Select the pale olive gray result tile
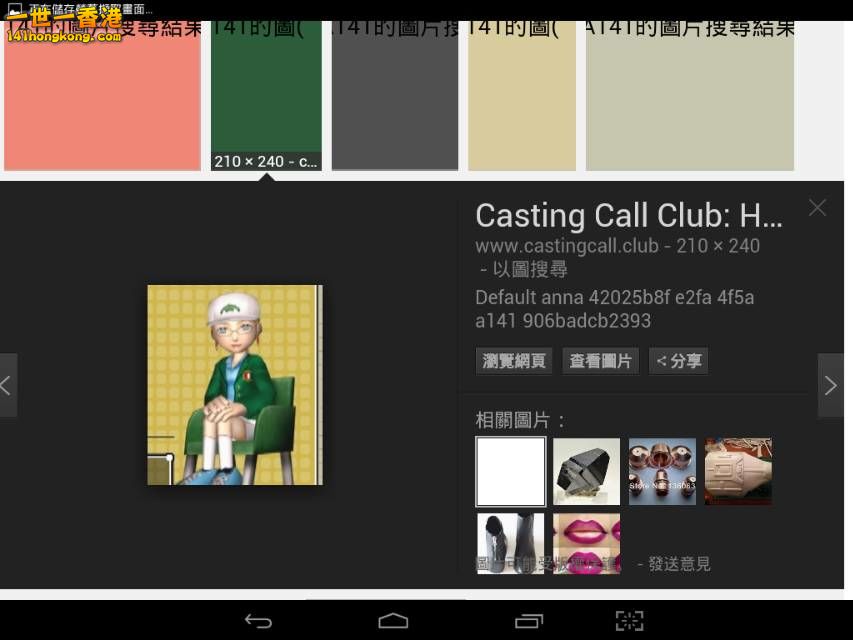Viewport: 853px width, 640px height. click(x=690, y=96)
